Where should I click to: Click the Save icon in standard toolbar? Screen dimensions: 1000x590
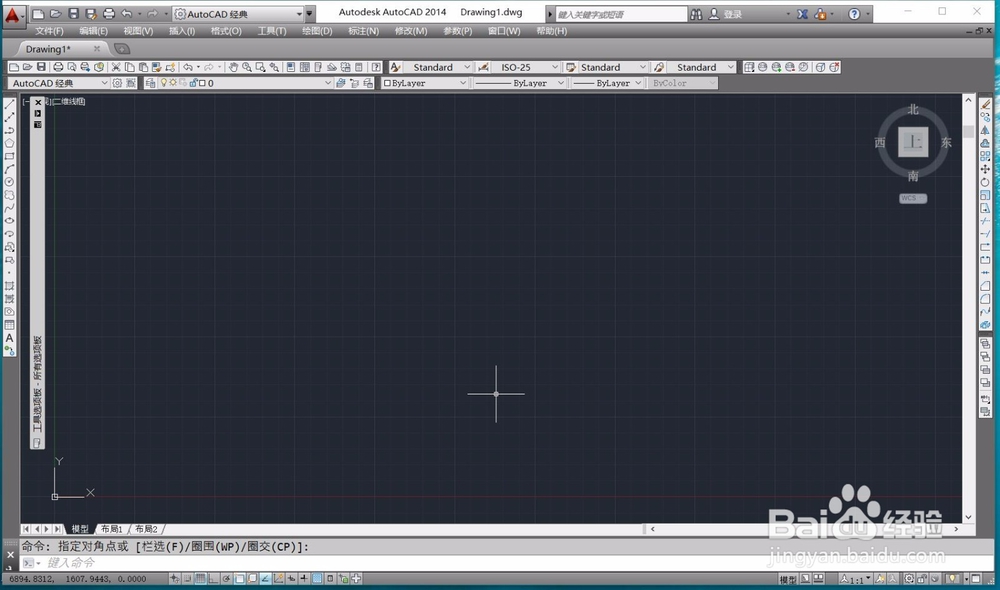pos(41,67)
